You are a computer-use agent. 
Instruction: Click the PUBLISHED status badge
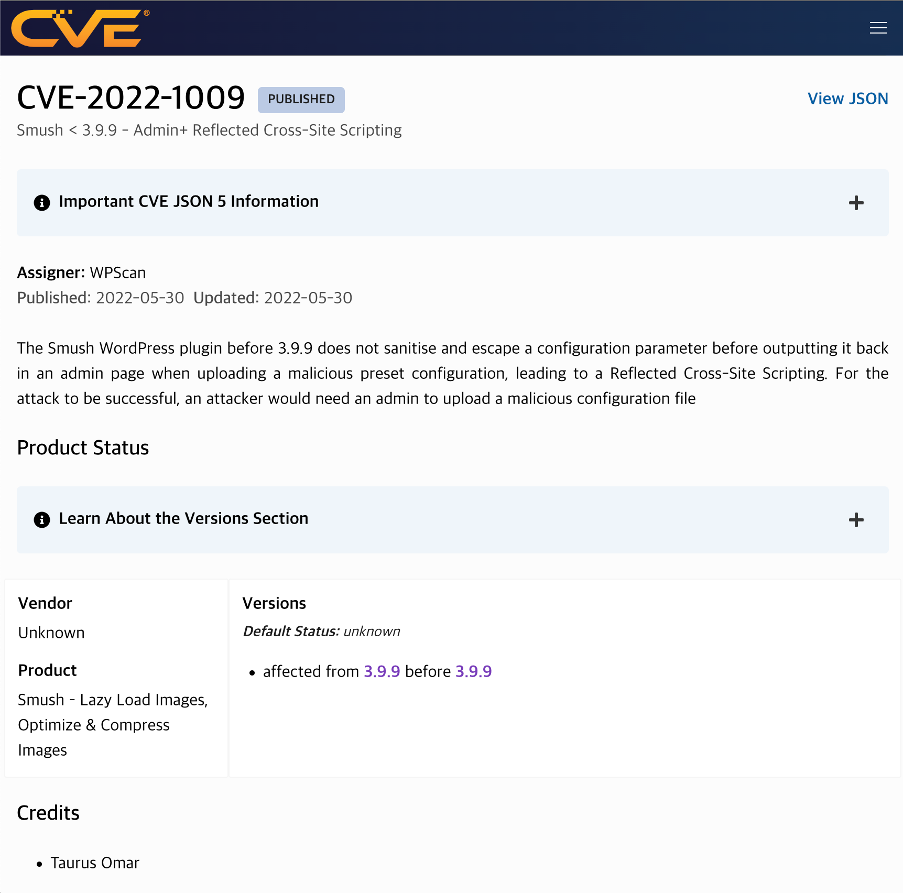[301, 99]
